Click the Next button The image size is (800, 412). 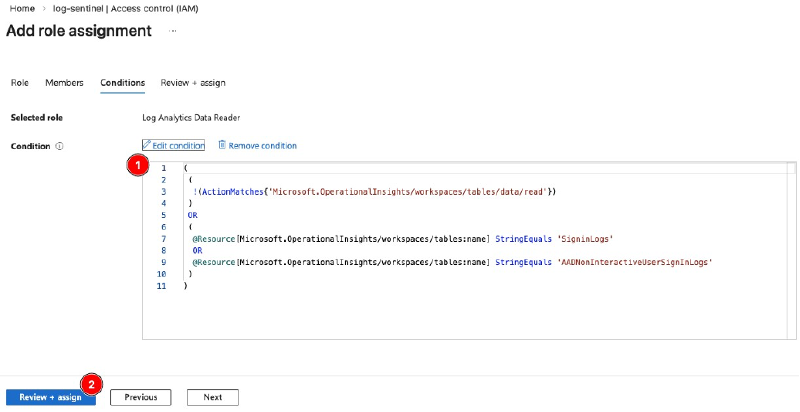(x=212, y=397)
